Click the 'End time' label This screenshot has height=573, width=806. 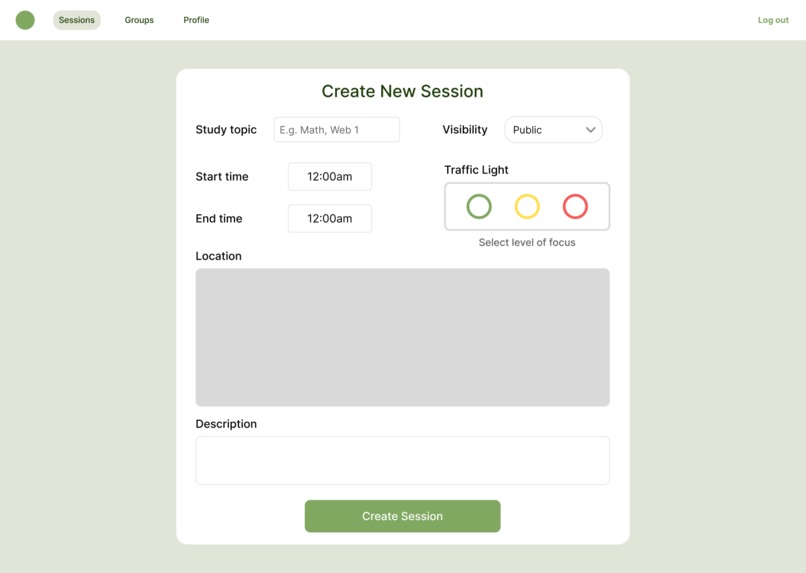(219, 218)
